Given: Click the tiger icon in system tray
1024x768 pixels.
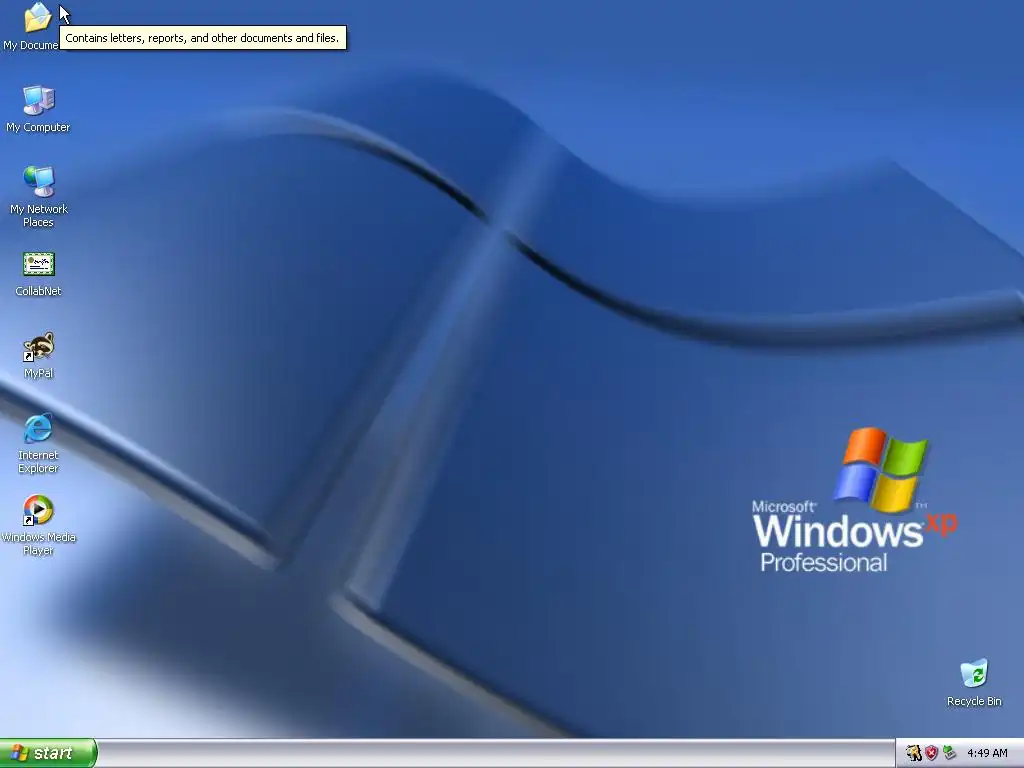Looking at the screenshot, I should pos(914,753).
